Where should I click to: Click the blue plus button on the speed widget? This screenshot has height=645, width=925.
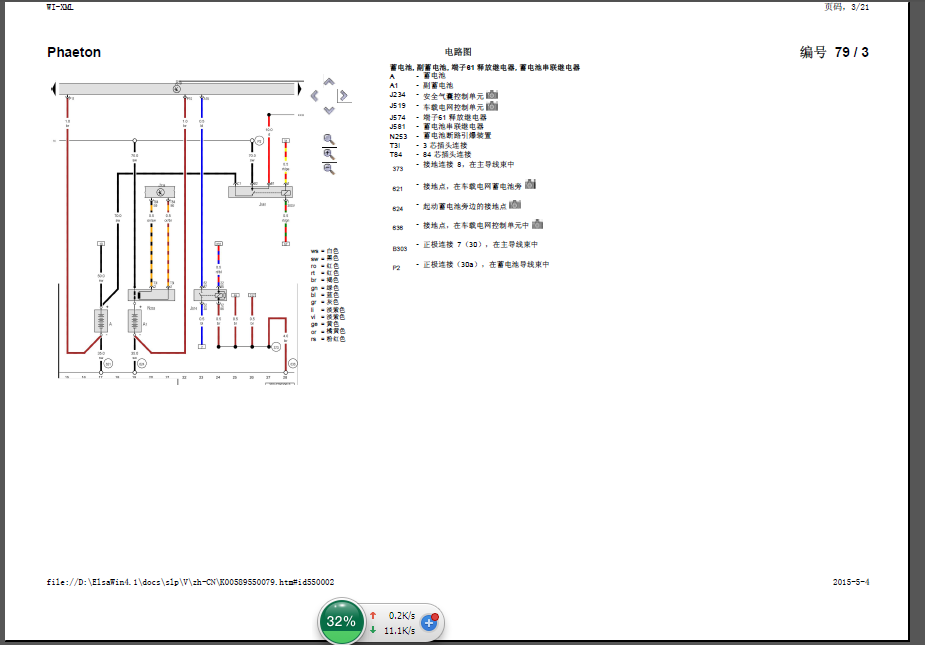click(x=429, y=622)
